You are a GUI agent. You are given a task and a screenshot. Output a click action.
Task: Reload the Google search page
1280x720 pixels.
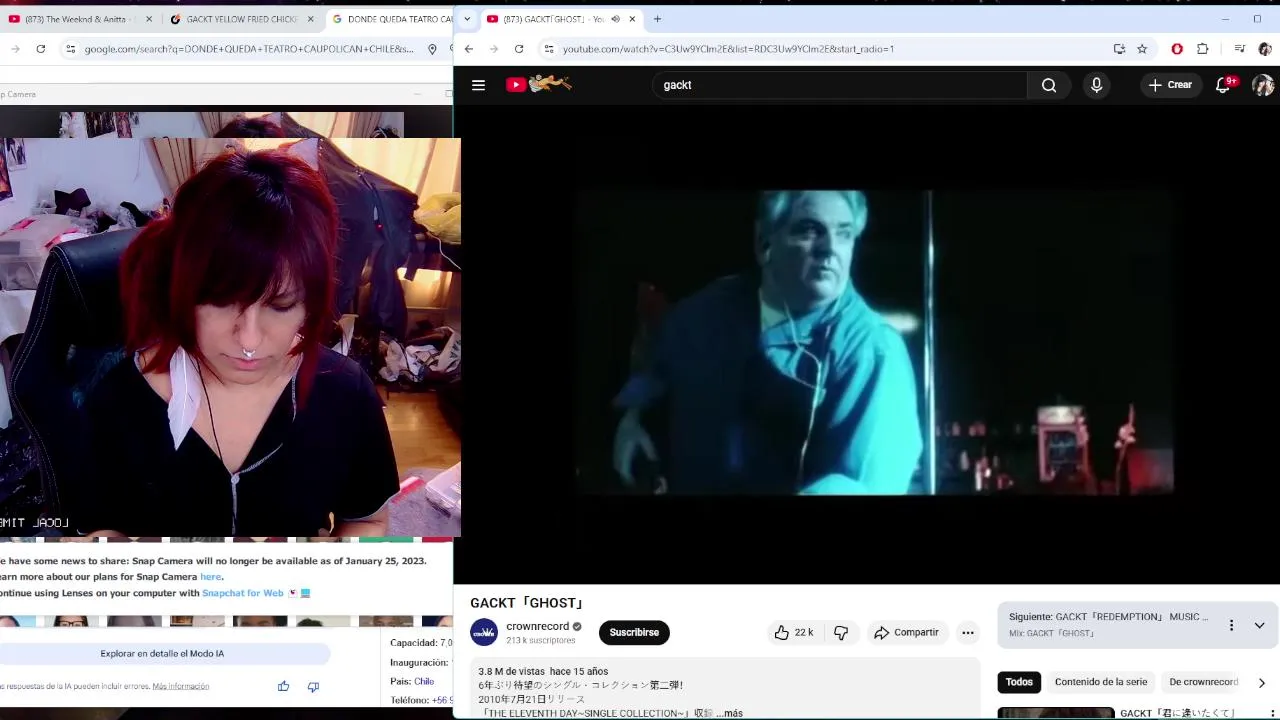(x=40, y=48)
